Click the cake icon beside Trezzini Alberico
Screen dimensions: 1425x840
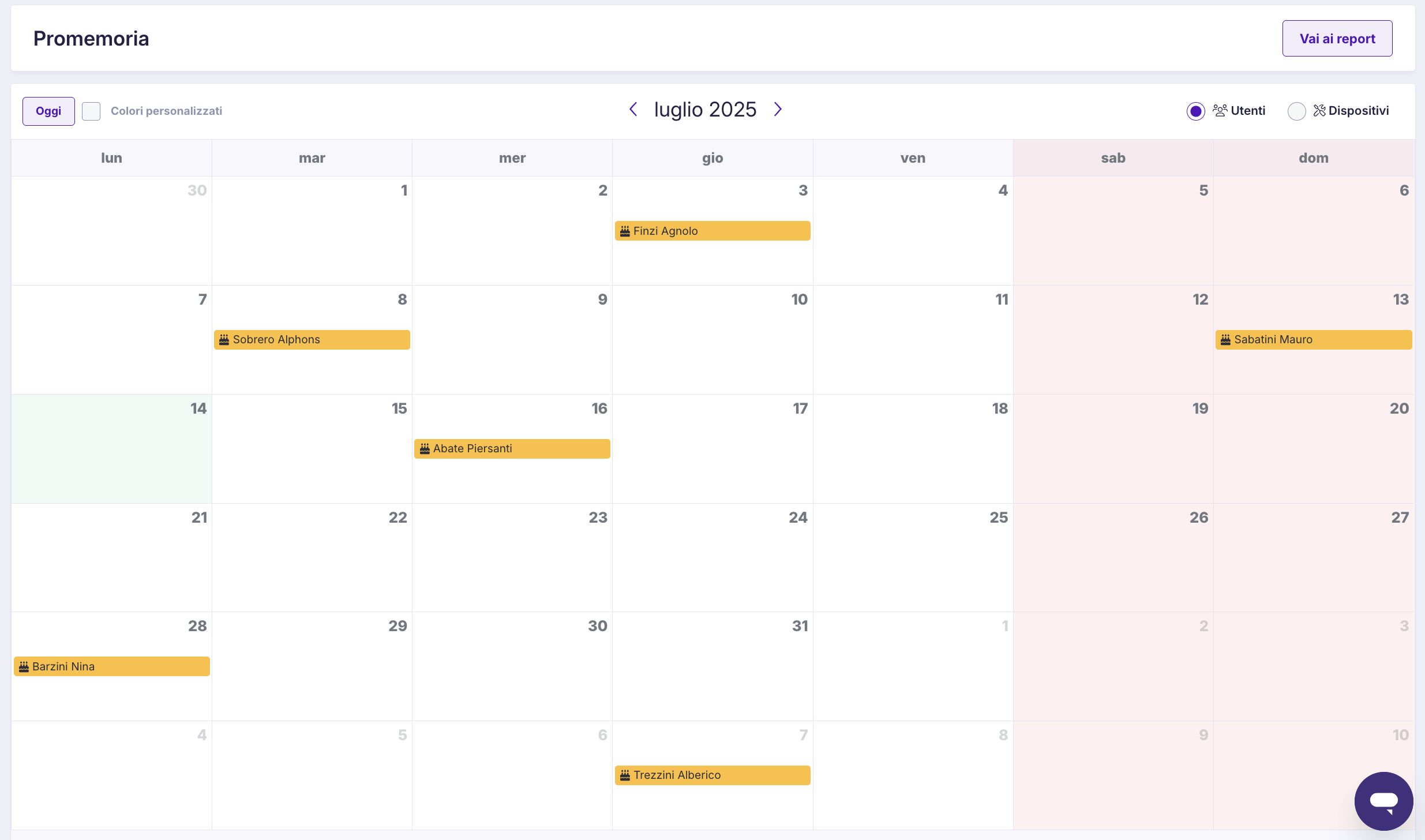click(x=625, y=775)
